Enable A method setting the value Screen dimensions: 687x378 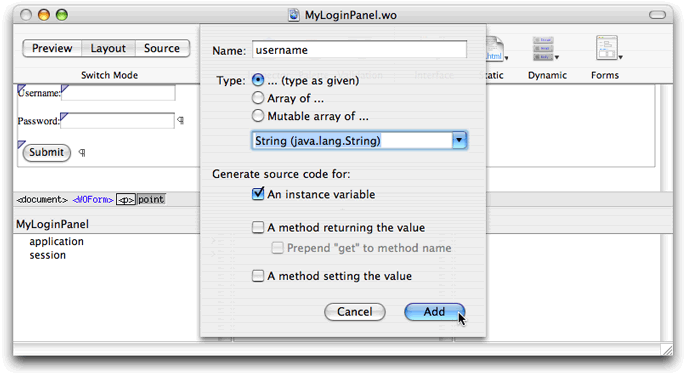pyautogui.click(x=258, y=276)
